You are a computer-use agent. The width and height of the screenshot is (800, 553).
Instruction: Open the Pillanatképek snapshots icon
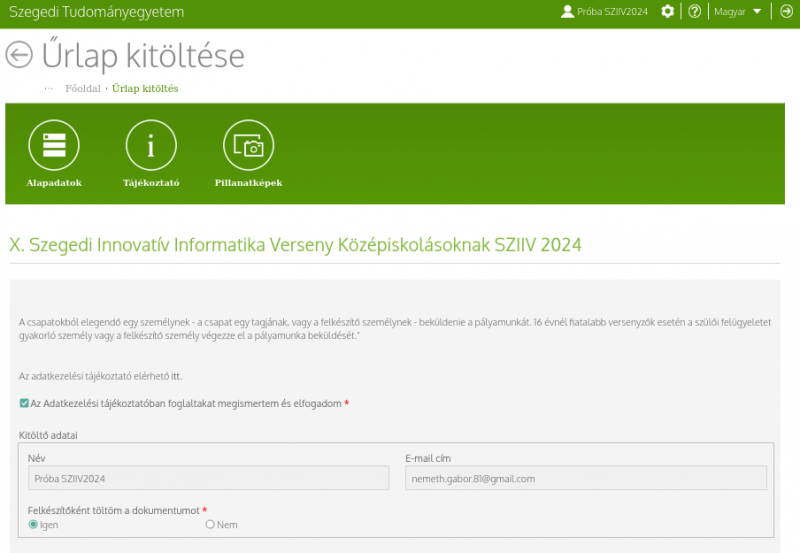248,146
